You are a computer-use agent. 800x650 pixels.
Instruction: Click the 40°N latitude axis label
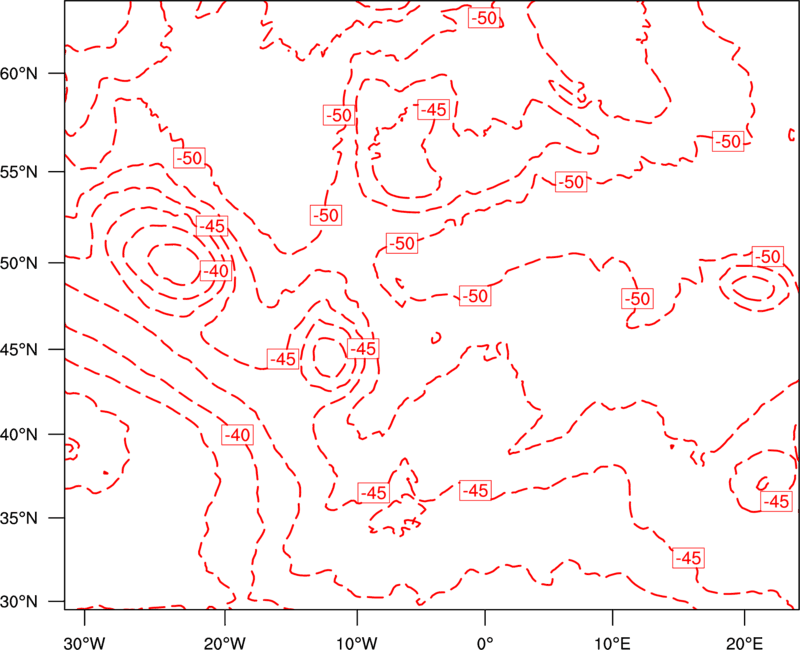[19, 435]
